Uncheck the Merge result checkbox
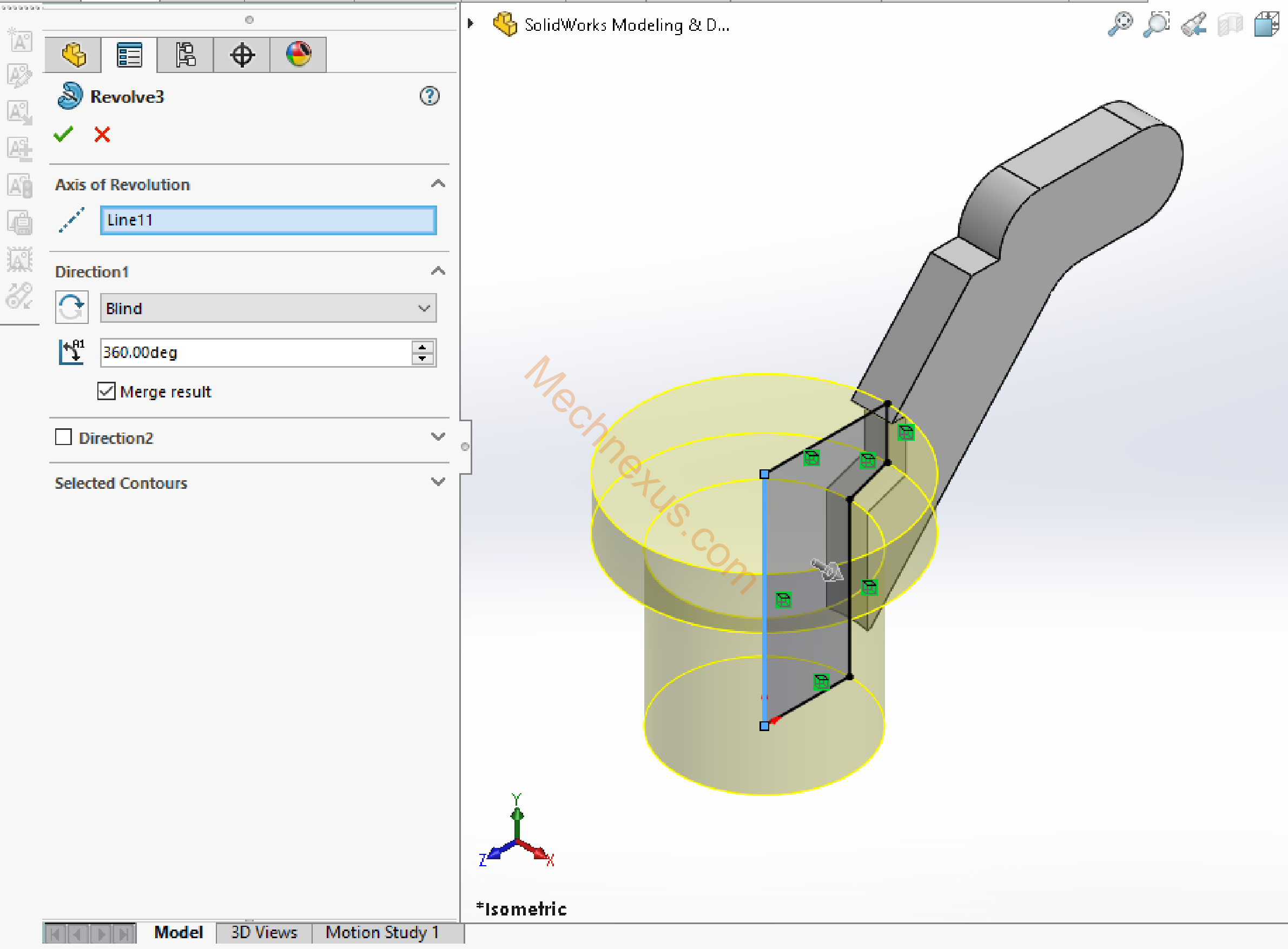The height and width of the screenshot is (949, 1288). (107, 391)
